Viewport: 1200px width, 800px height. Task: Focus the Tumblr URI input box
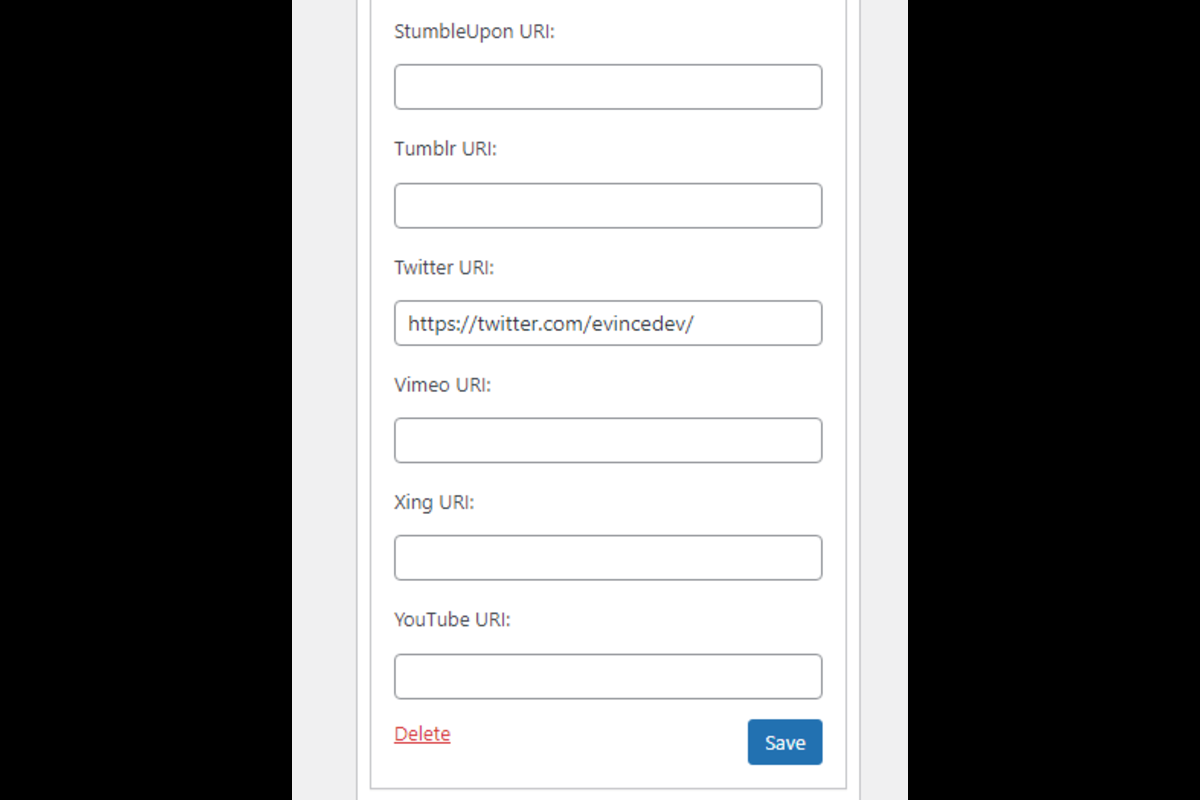pos(608,205)
